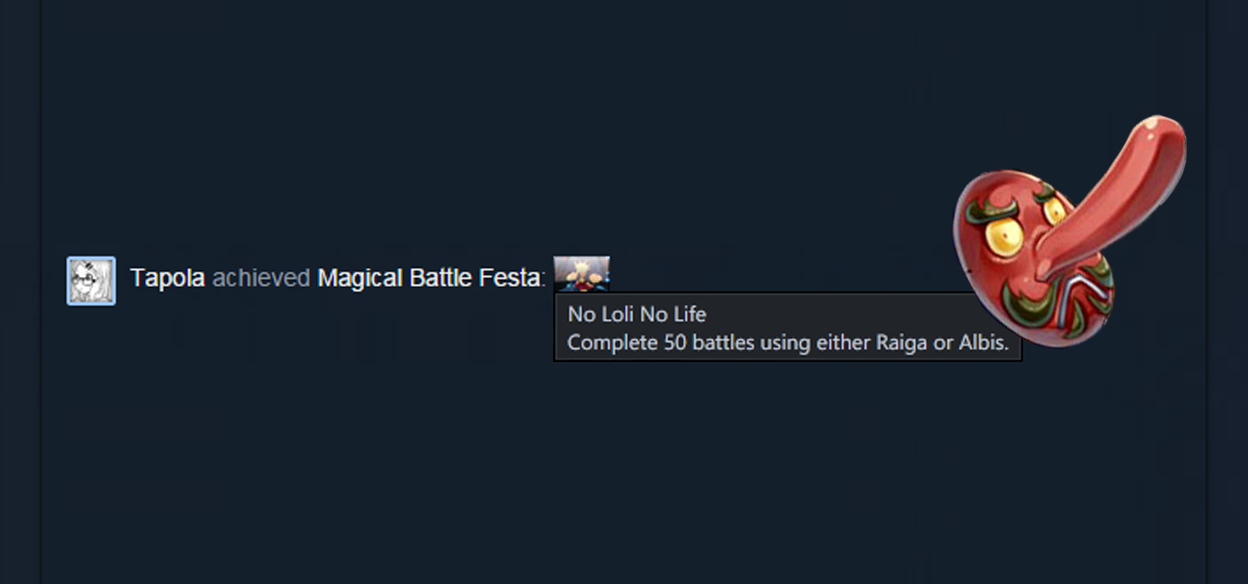The width and height of the screenshot is (1248, 584).
Task: Open the Tapola username link
Action: [167, 279]
